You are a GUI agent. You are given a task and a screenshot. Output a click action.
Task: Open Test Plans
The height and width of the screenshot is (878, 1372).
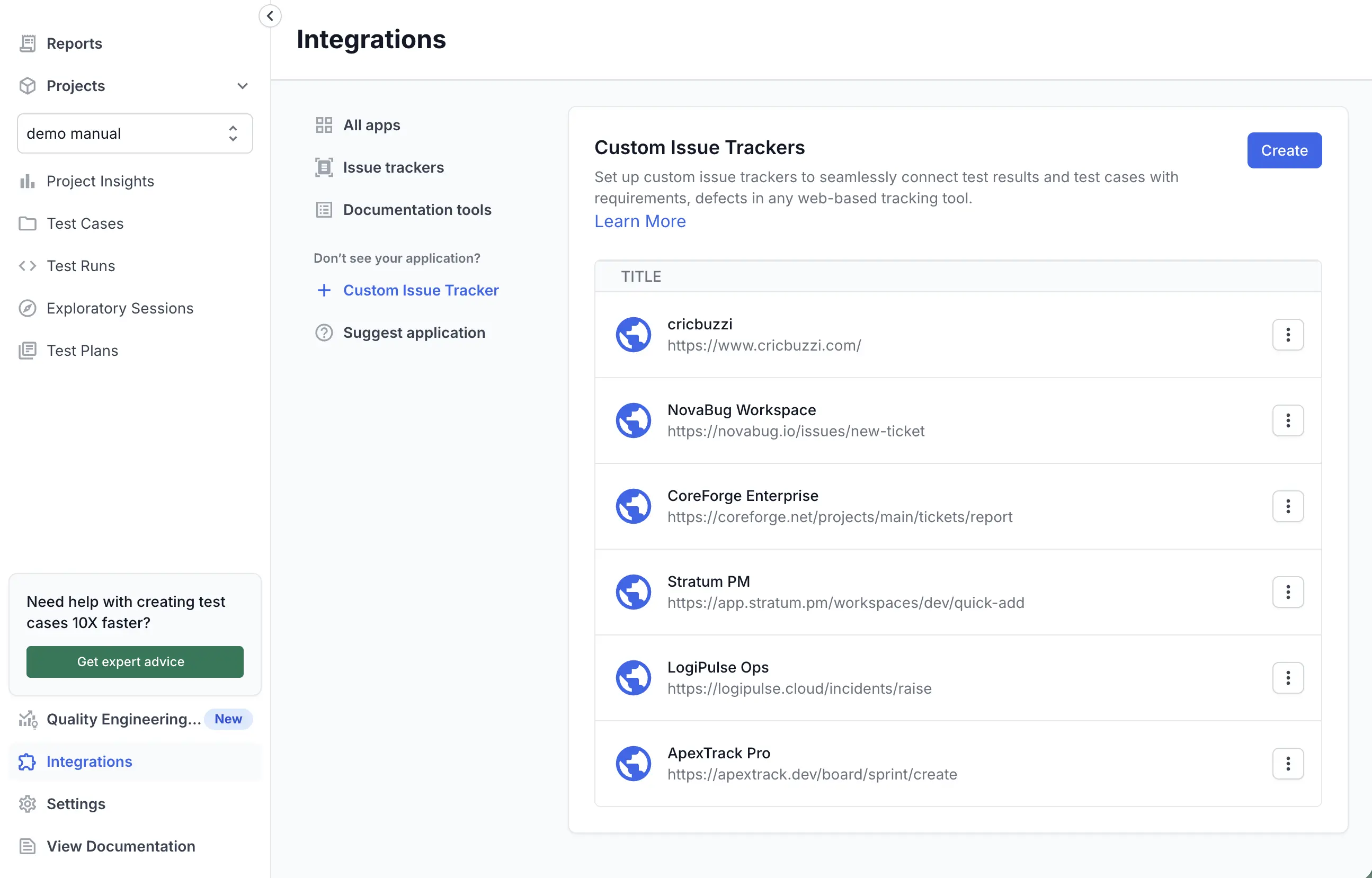pyautogui.click(x=82, y=351)
